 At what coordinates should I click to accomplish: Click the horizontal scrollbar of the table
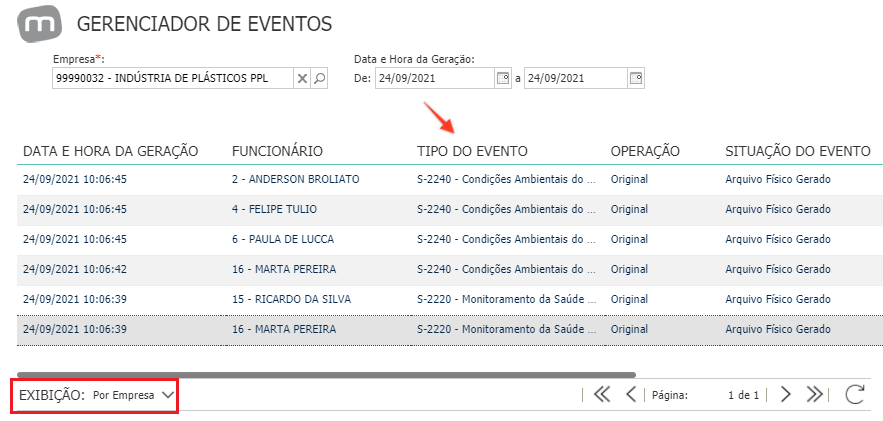(x=326, y=374)
